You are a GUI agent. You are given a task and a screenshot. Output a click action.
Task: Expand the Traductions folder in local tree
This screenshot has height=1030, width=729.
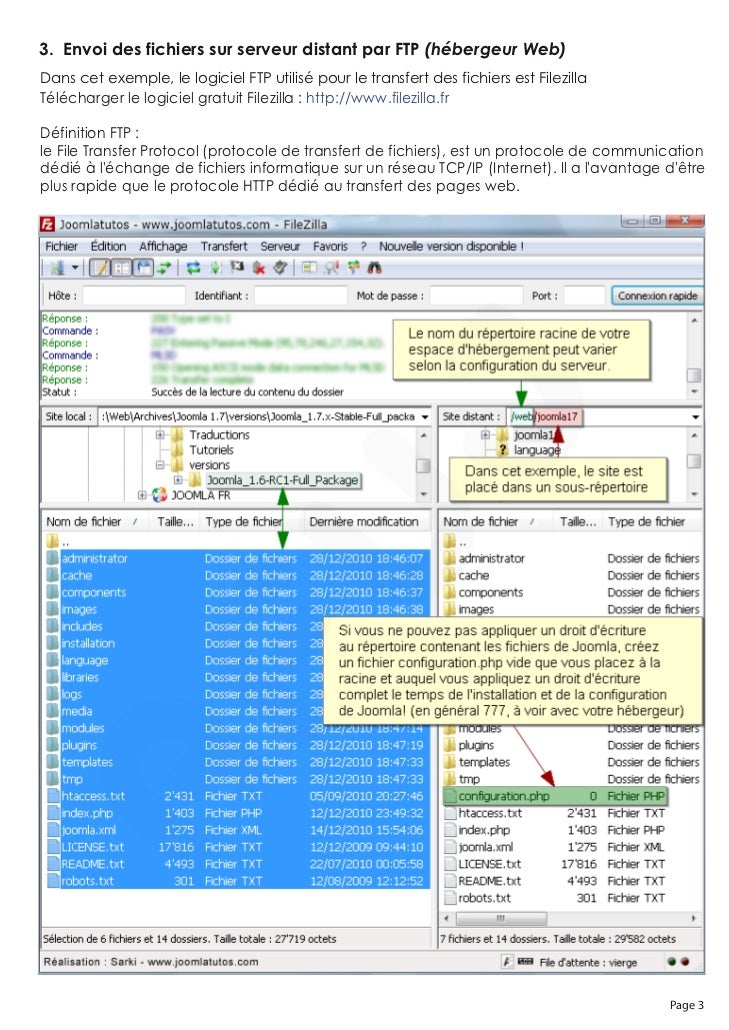coord(160,435)
